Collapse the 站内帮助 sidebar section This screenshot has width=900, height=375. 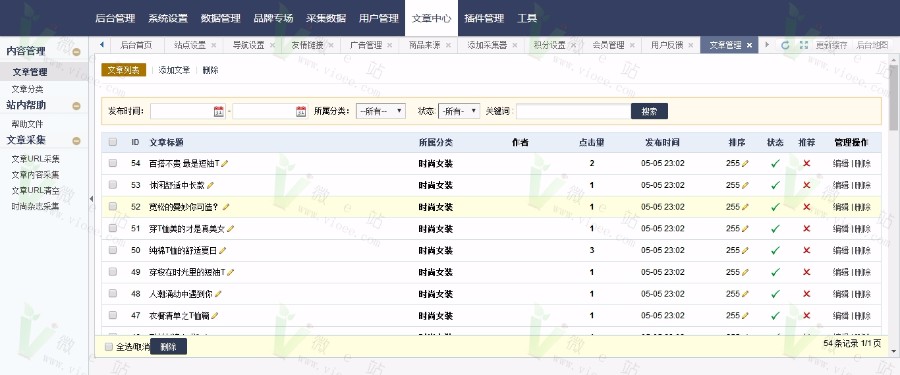76,106
